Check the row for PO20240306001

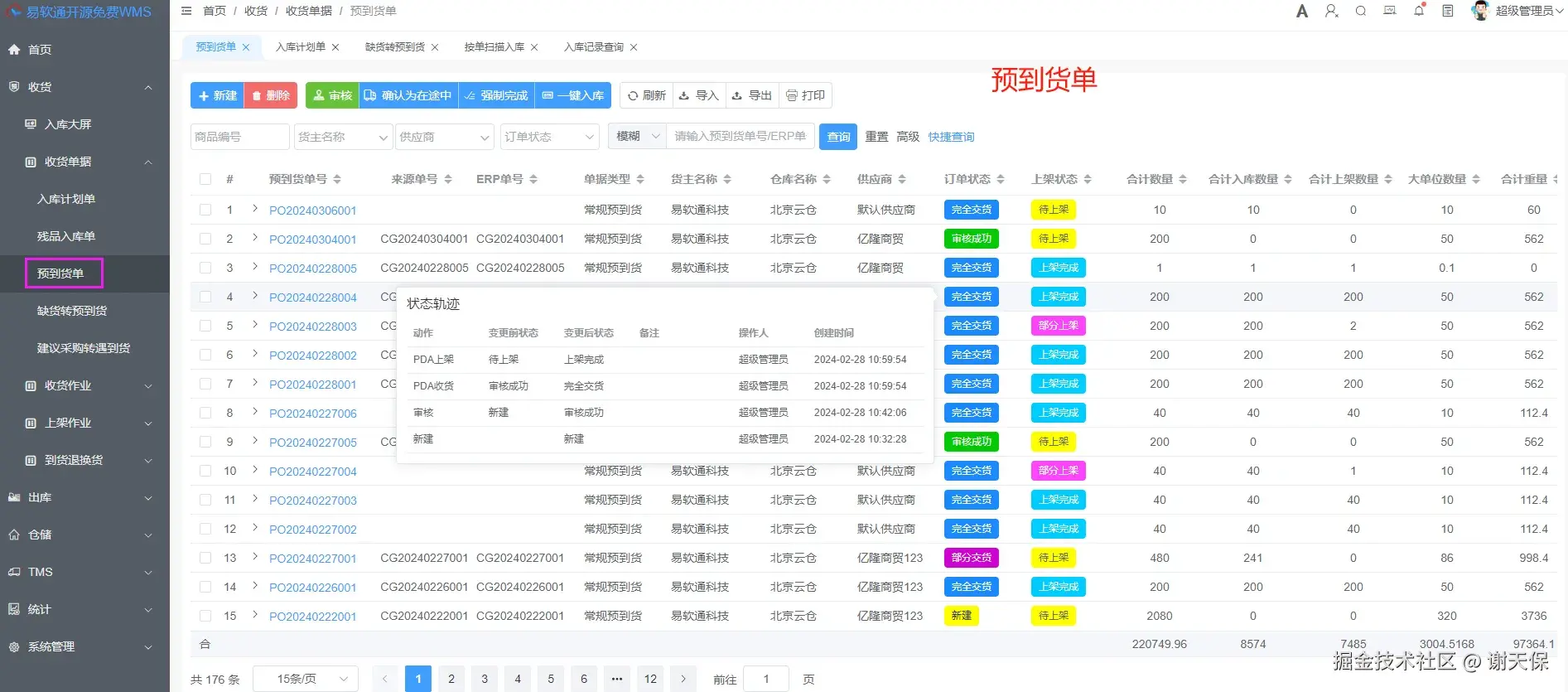[205, 210]
